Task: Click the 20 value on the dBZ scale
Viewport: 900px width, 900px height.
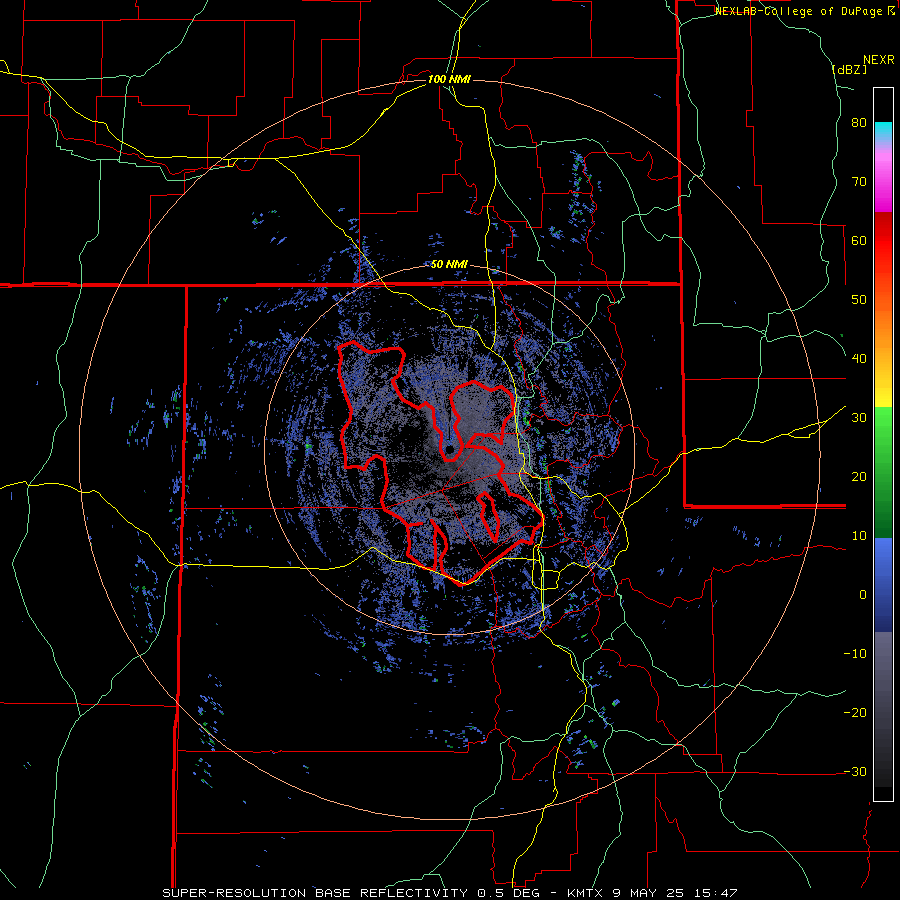Action: 859,477
